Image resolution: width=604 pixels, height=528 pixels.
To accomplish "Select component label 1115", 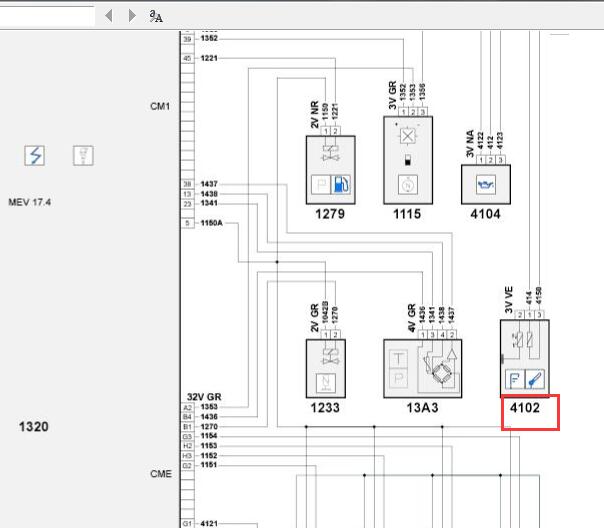I will (407, 214).
